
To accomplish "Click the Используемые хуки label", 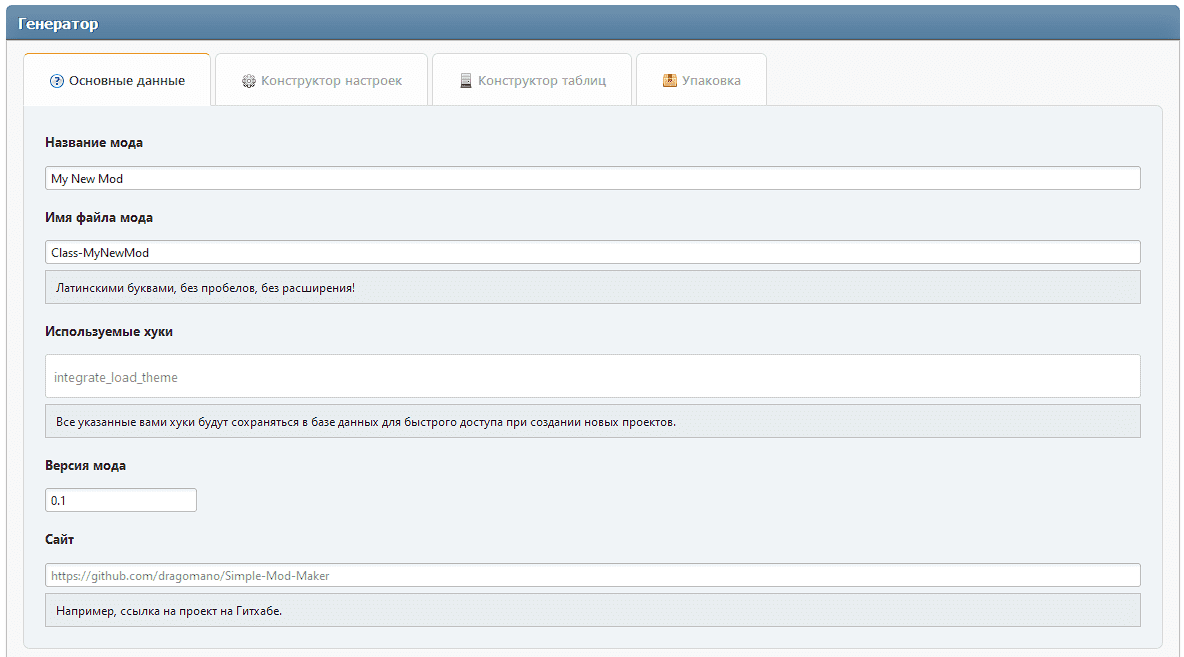I will [x=109, y=331].
